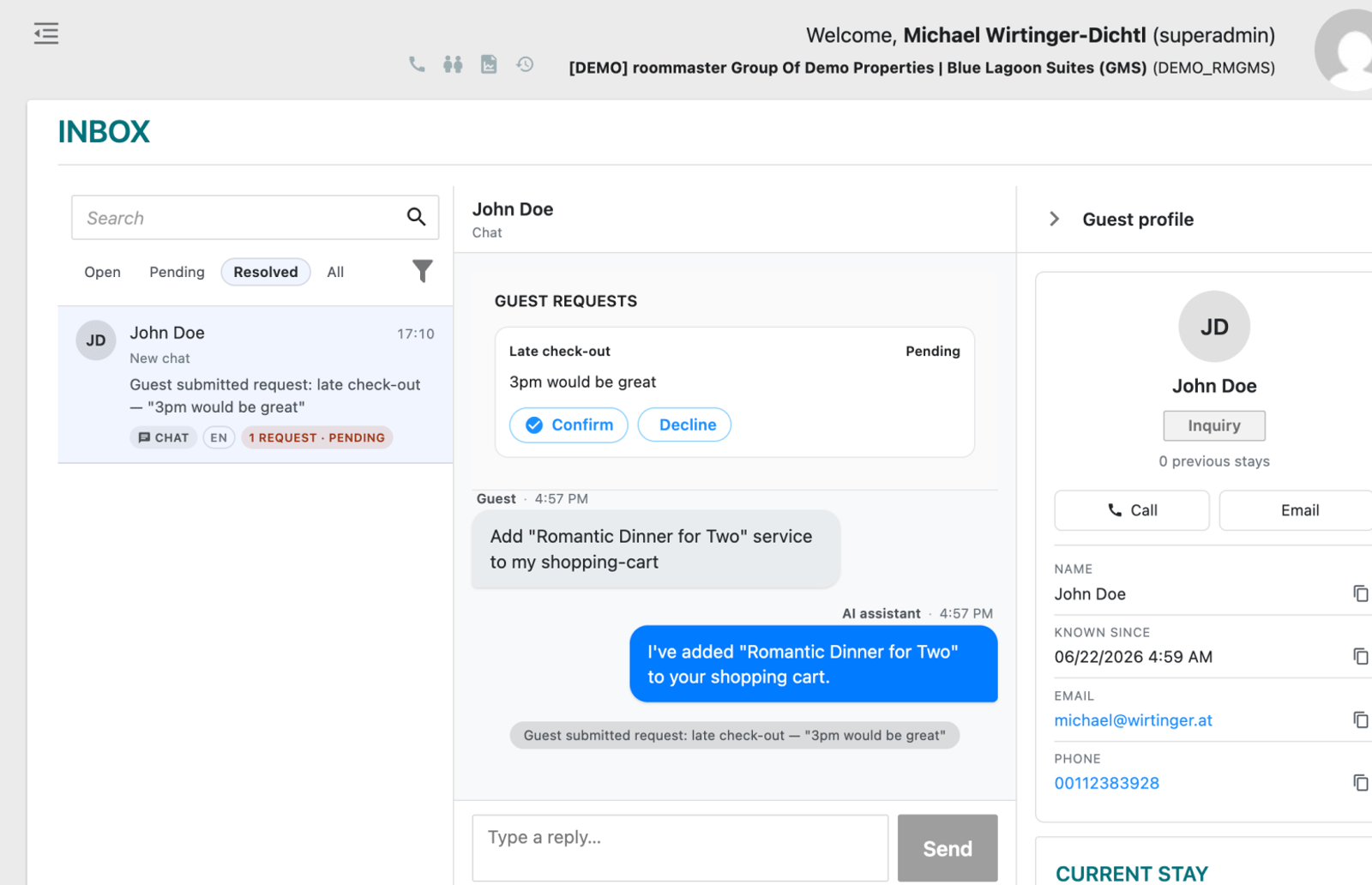Copy the Known Since date value
Viewport: 1372px width, 885px height.
coord(1360,656)
